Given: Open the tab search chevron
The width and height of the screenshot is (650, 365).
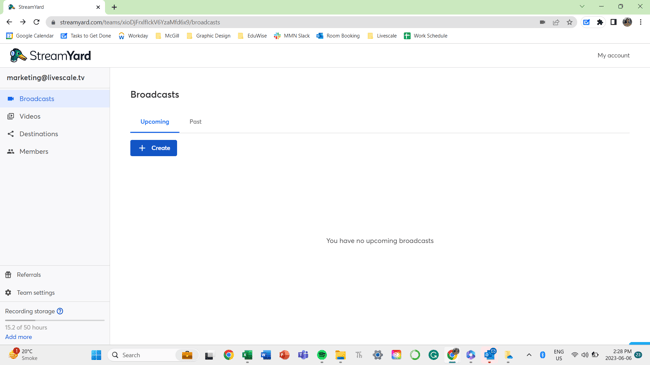Looking at the screenshot, I should pos(582,7).
